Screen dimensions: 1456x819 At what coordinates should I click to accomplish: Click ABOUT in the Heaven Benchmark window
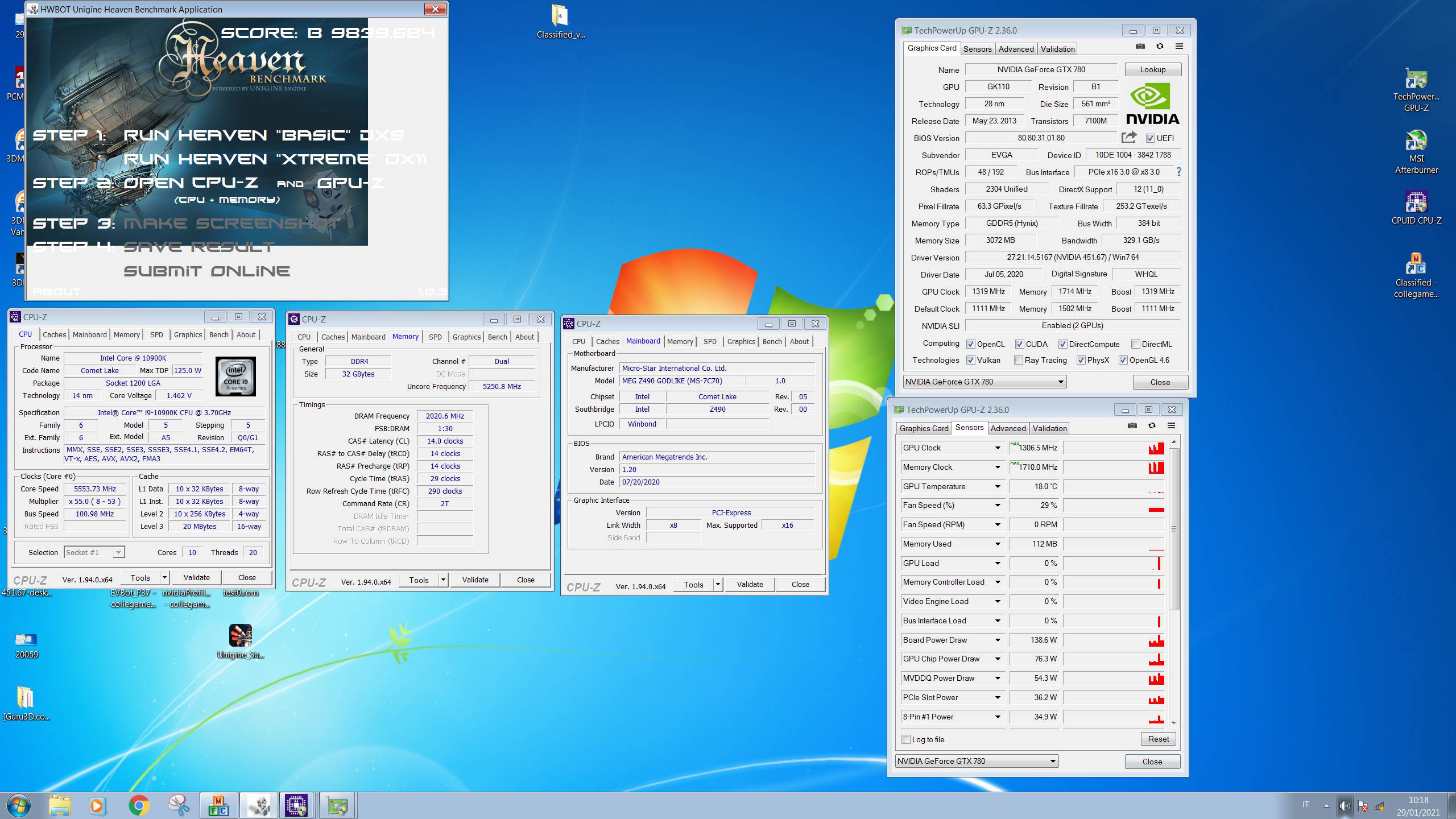coord(56,291)
